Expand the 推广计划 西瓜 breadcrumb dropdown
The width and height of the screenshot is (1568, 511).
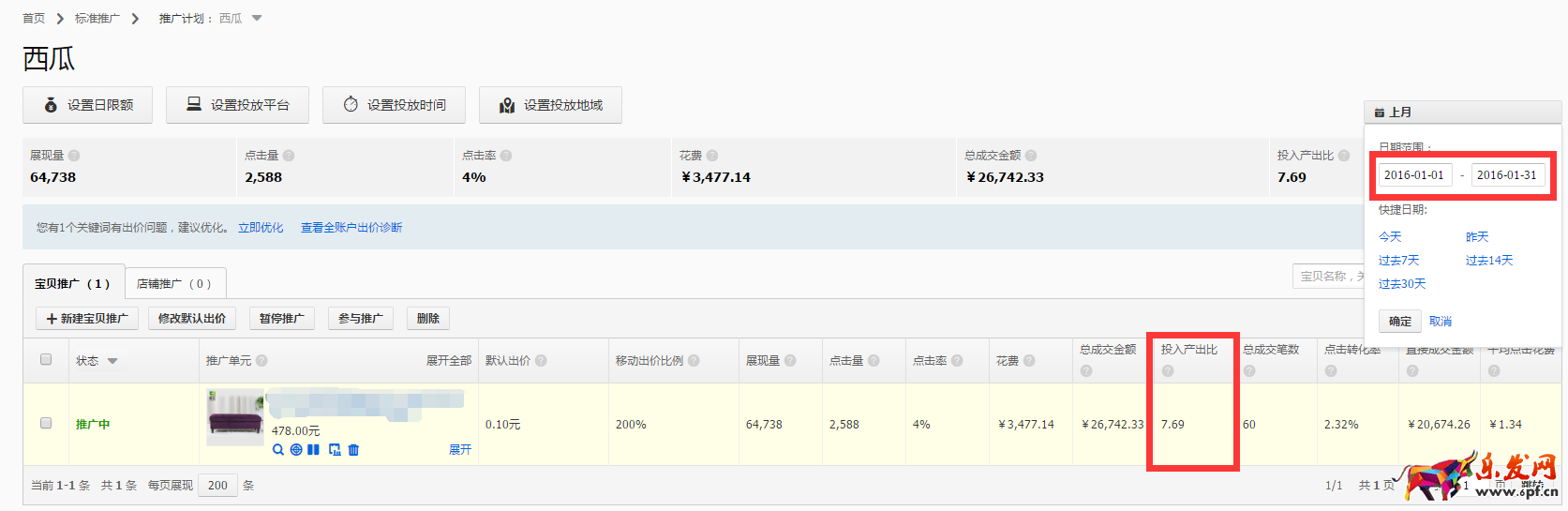point(257,18)
